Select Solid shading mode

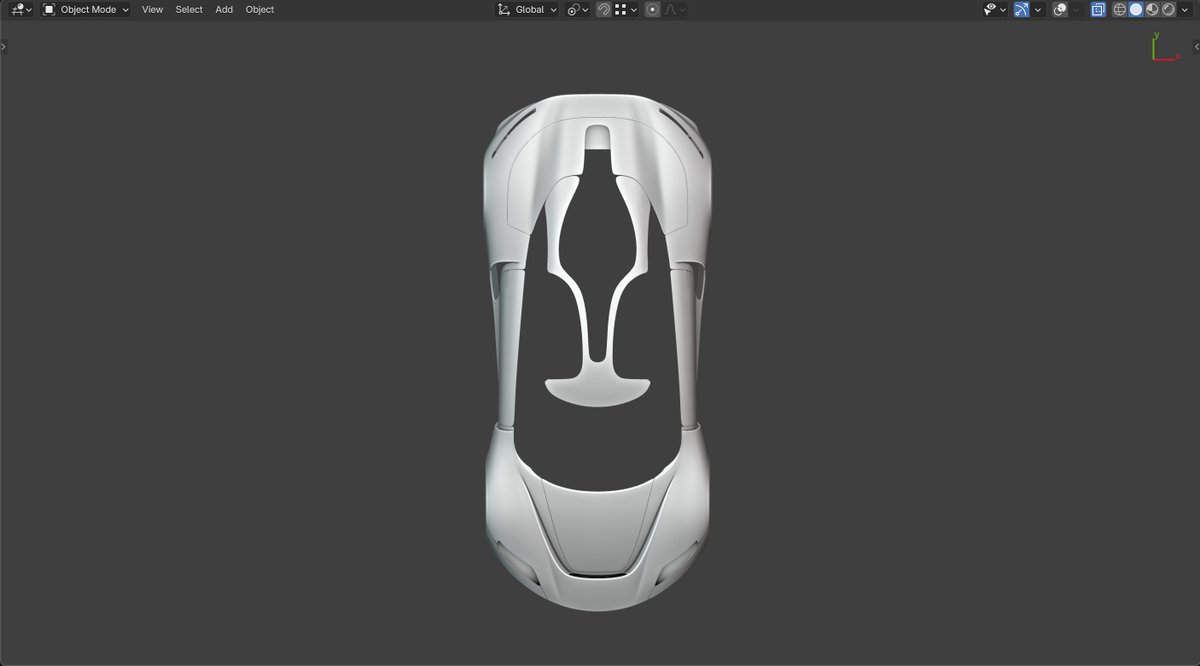[x=1136, y=9]
